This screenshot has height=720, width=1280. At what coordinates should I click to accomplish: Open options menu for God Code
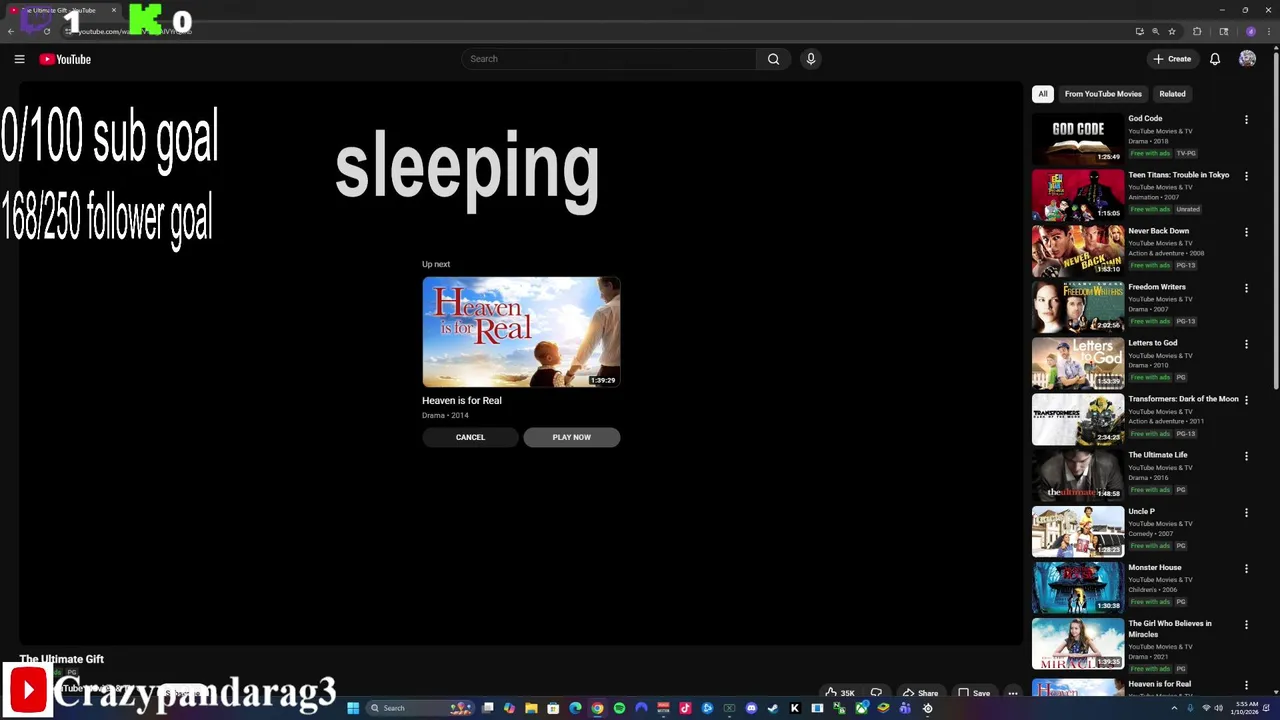click(1246, 119)
